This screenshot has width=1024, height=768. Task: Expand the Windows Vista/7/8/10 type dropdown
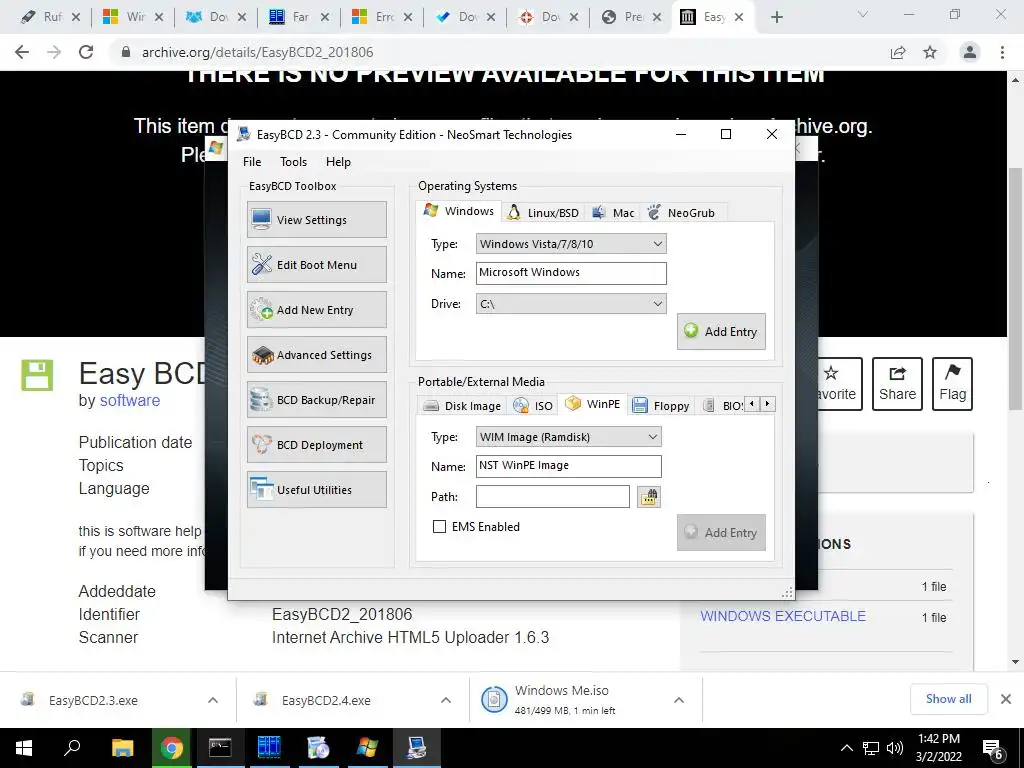click(571, 244)
